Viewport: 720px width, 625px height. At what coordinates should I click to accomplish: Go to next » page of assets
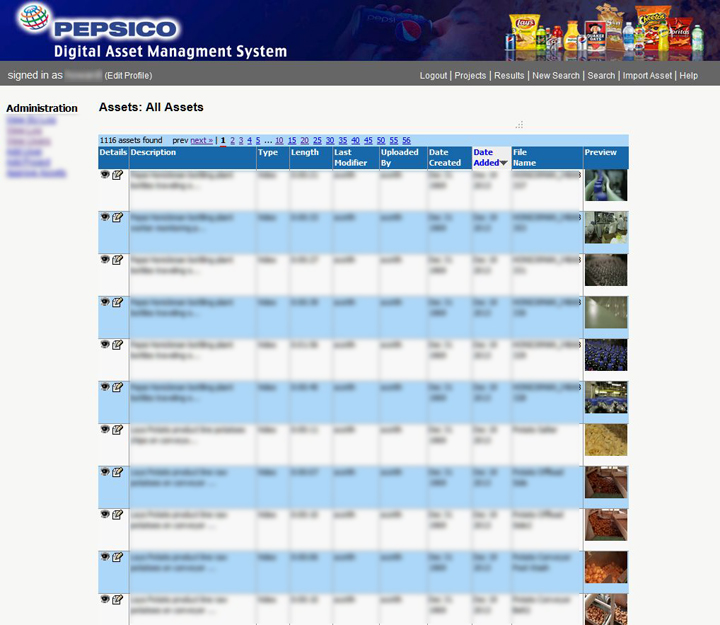pyautogui.click(x=202, y=141)
